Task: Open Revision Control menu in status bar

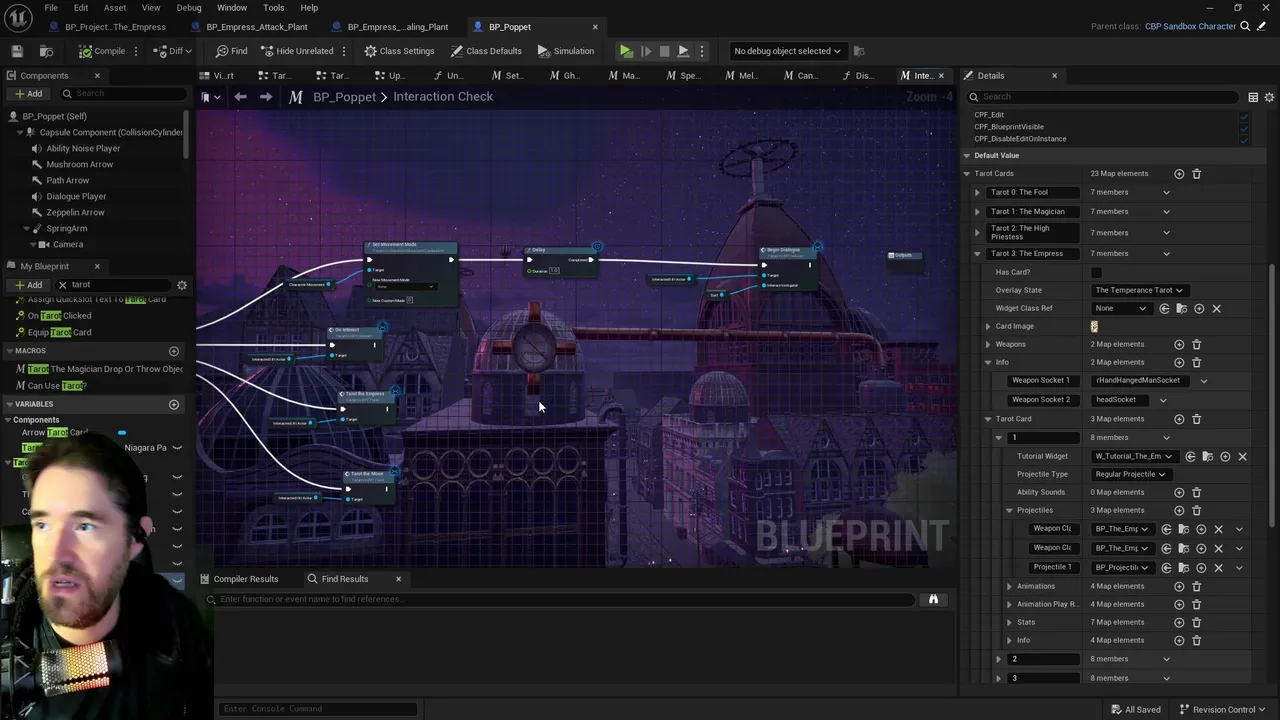Action: pos(1223,709)
